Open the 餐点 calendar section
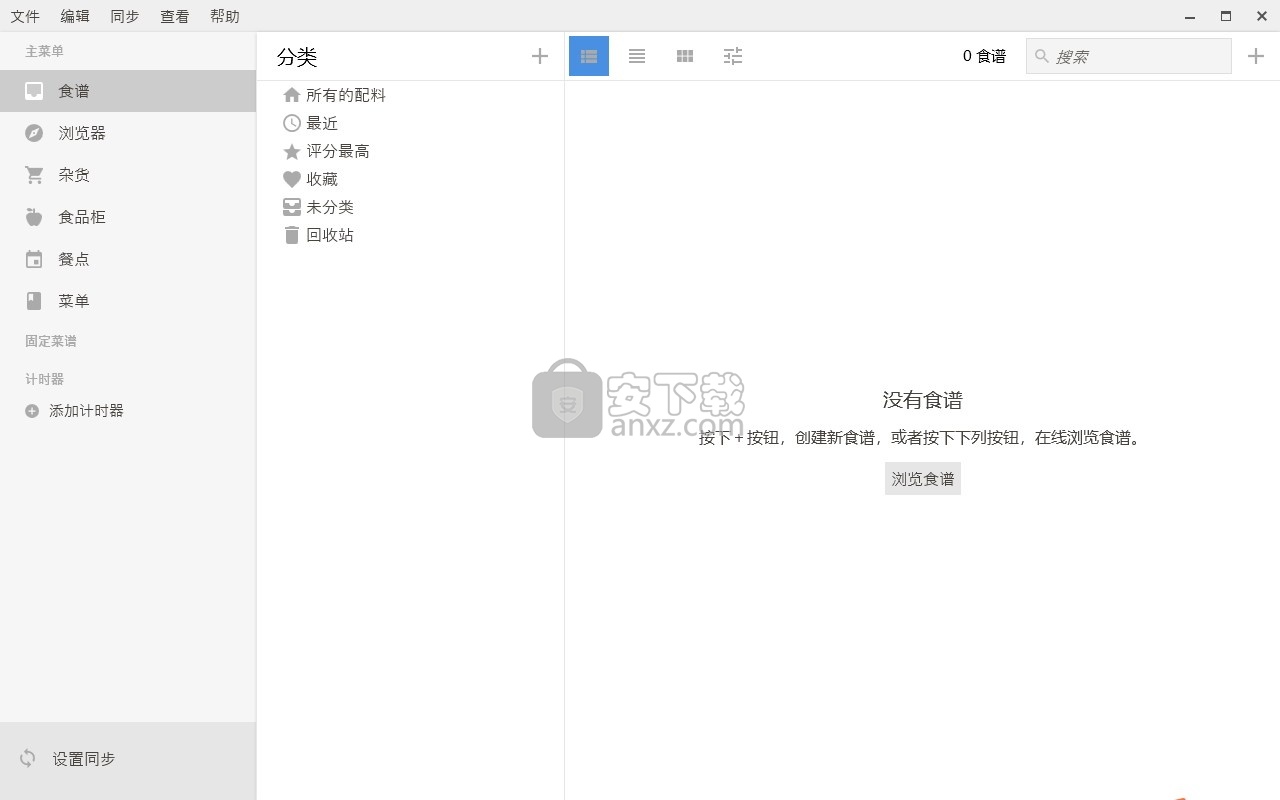1280x800 pixels. pos(128,259)
